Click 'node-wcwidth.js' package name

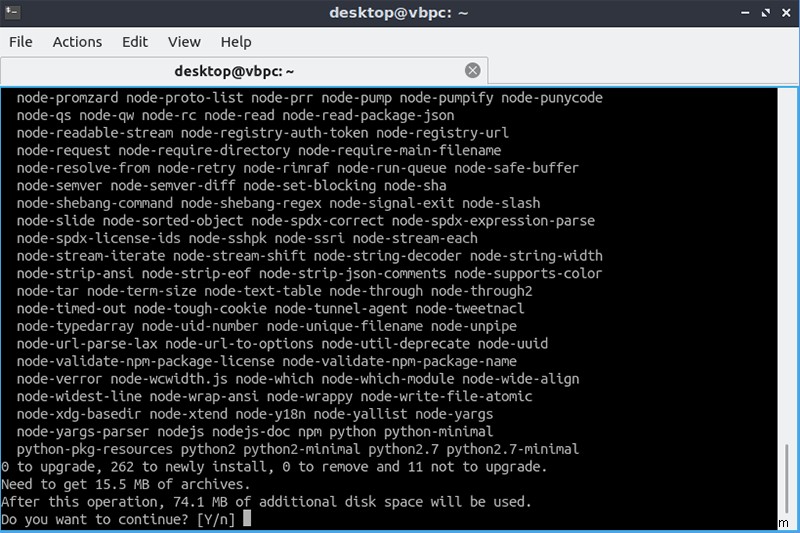(169, 379)
